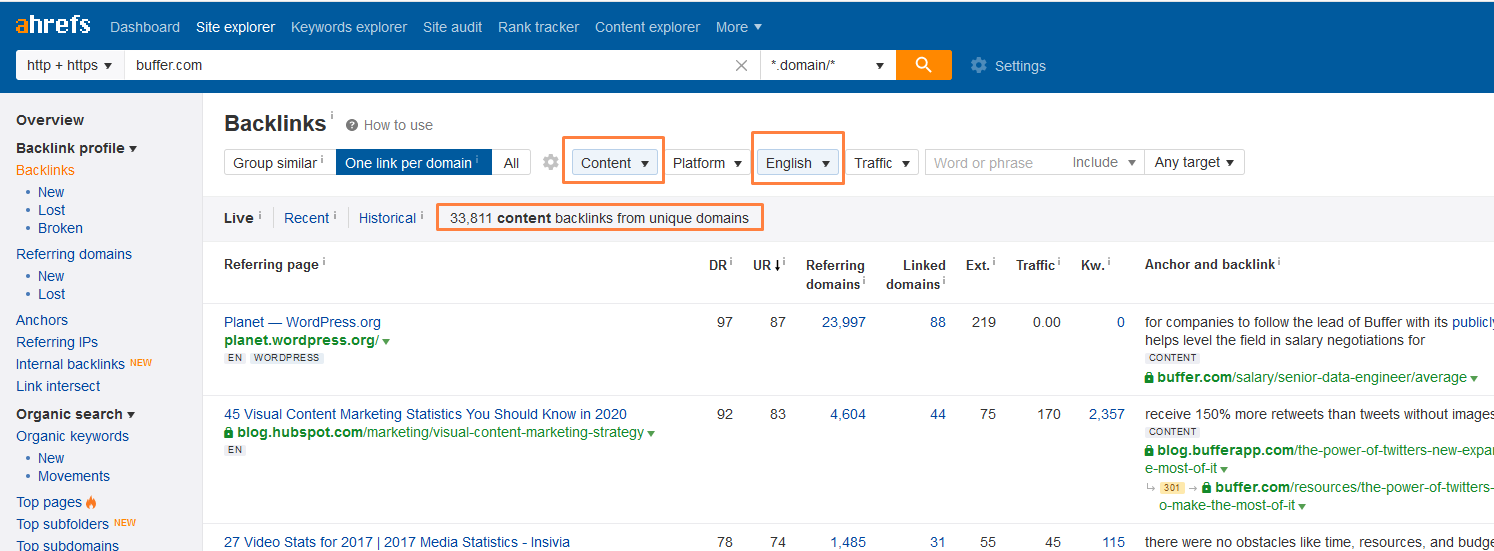1494x551 pixels.
Task: Open the English language dropdown
Action: (x=798, y=162)
